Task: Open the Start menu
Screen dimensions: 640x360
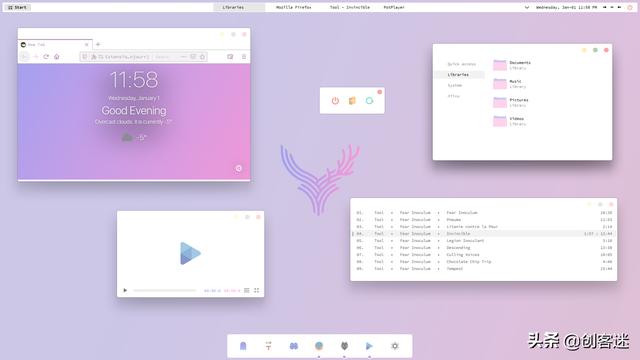Action: (x=17, y=7)
